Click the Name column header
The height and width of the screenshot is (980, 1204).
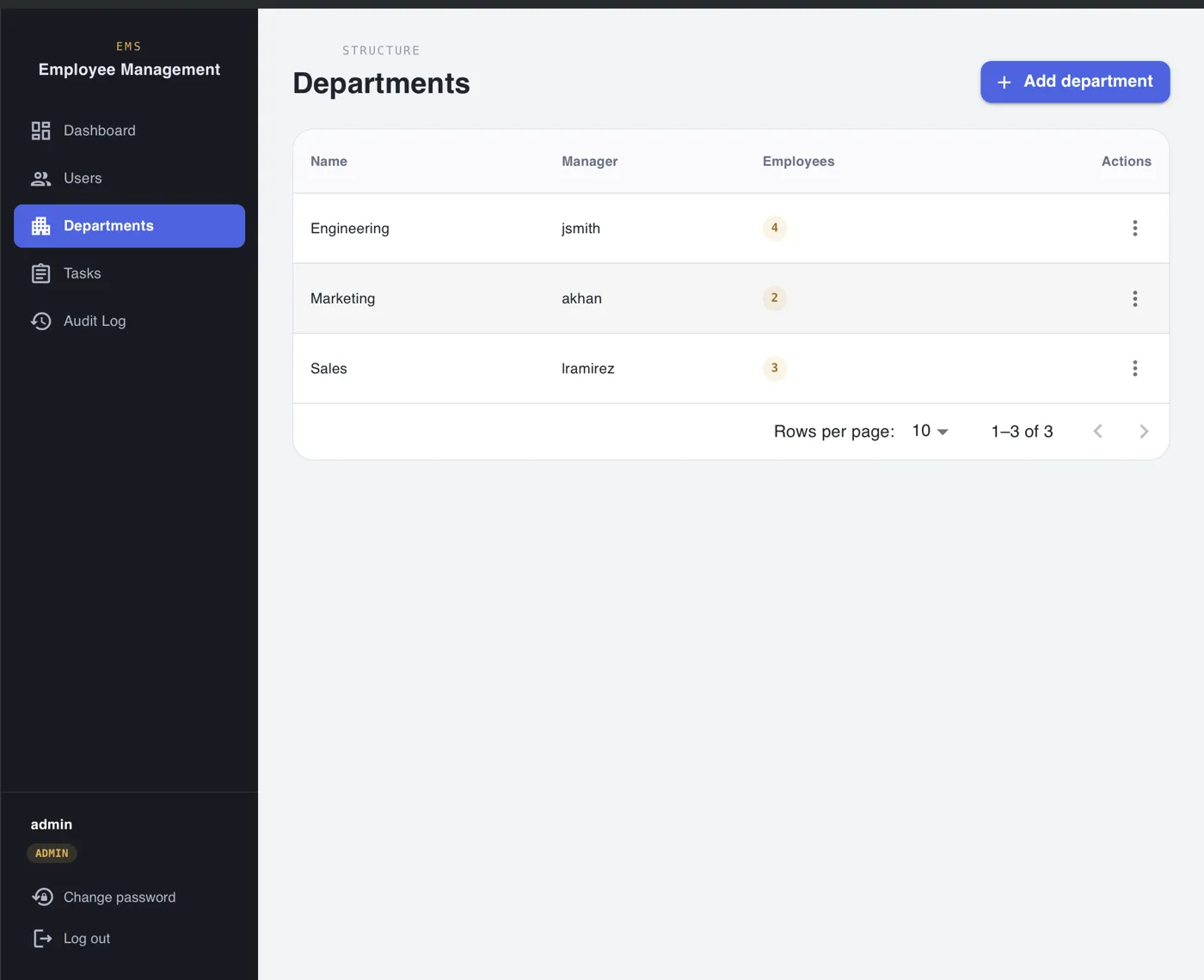pos(329,162)
